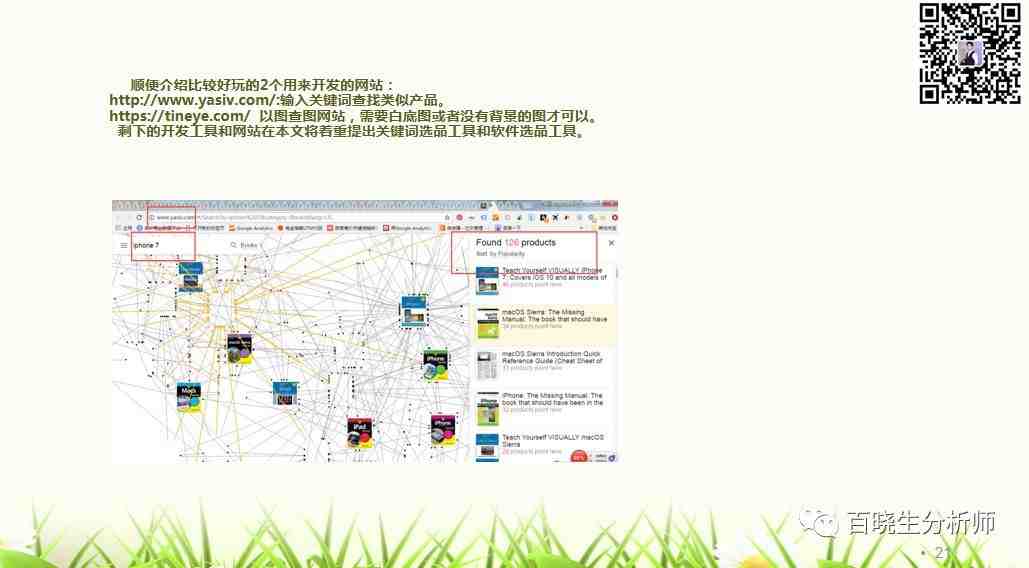This screenshot has height=568, width=1029.
Task: Select the pink 'iPhone' book node in the graph
Action: coord(443,430)
